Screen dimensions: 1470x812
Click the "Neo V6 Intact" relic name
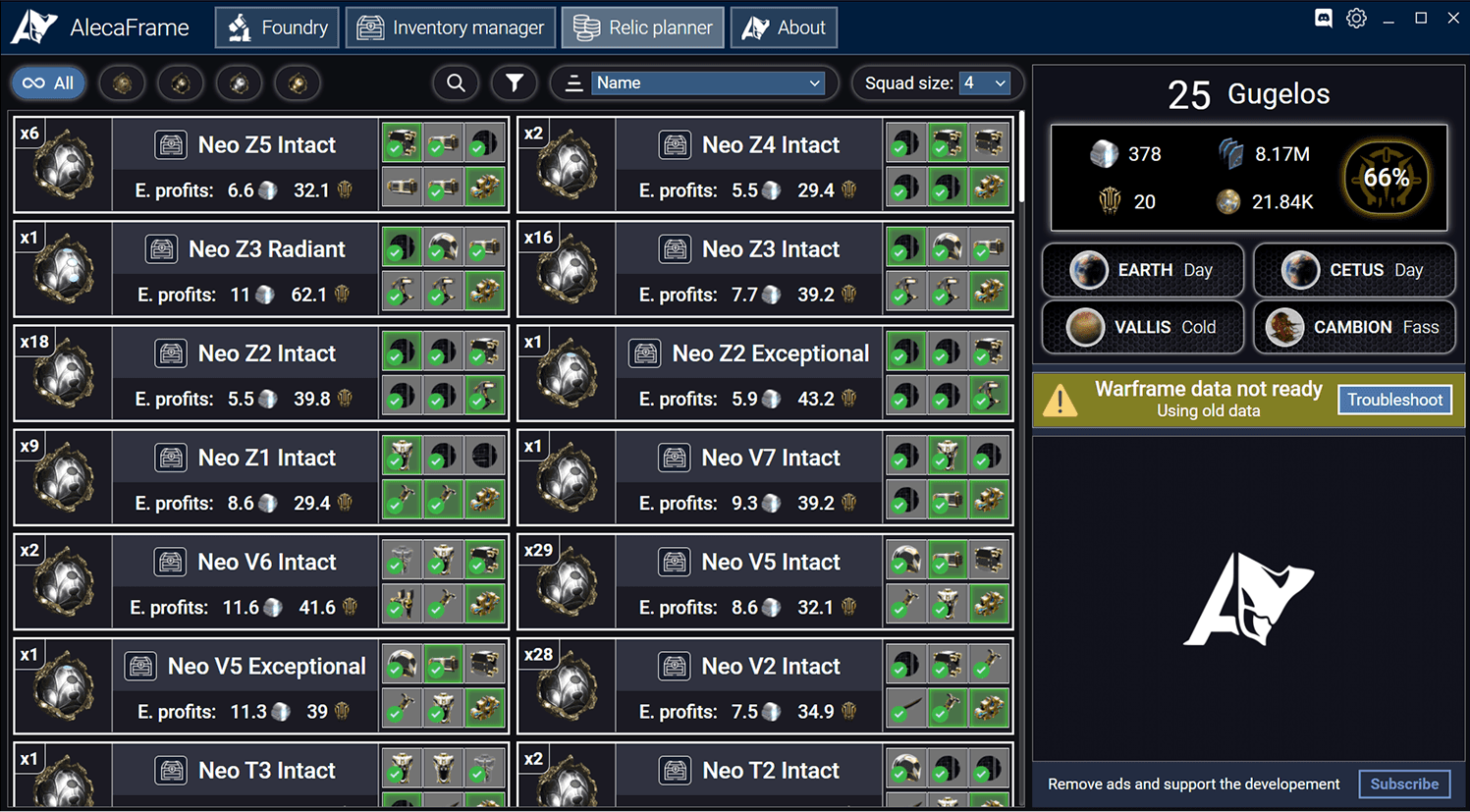click(267, 562)
